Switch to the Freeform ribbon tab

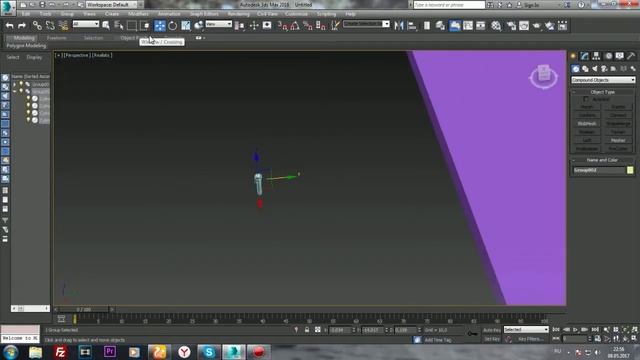coord(57,38)
